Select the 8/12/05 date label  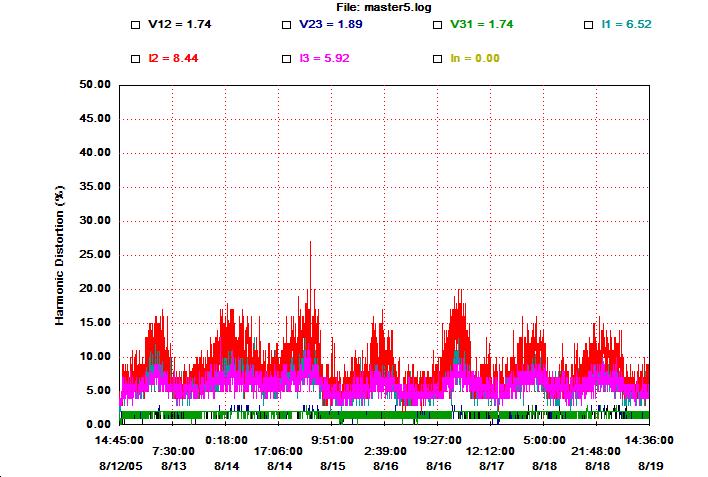pos(121,466)
